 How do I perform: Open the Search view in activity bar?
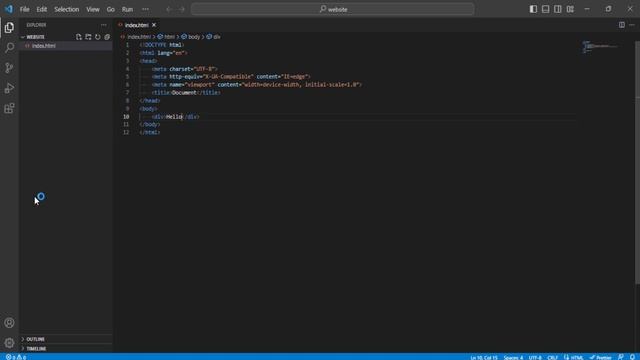click(x=9, y=48)
